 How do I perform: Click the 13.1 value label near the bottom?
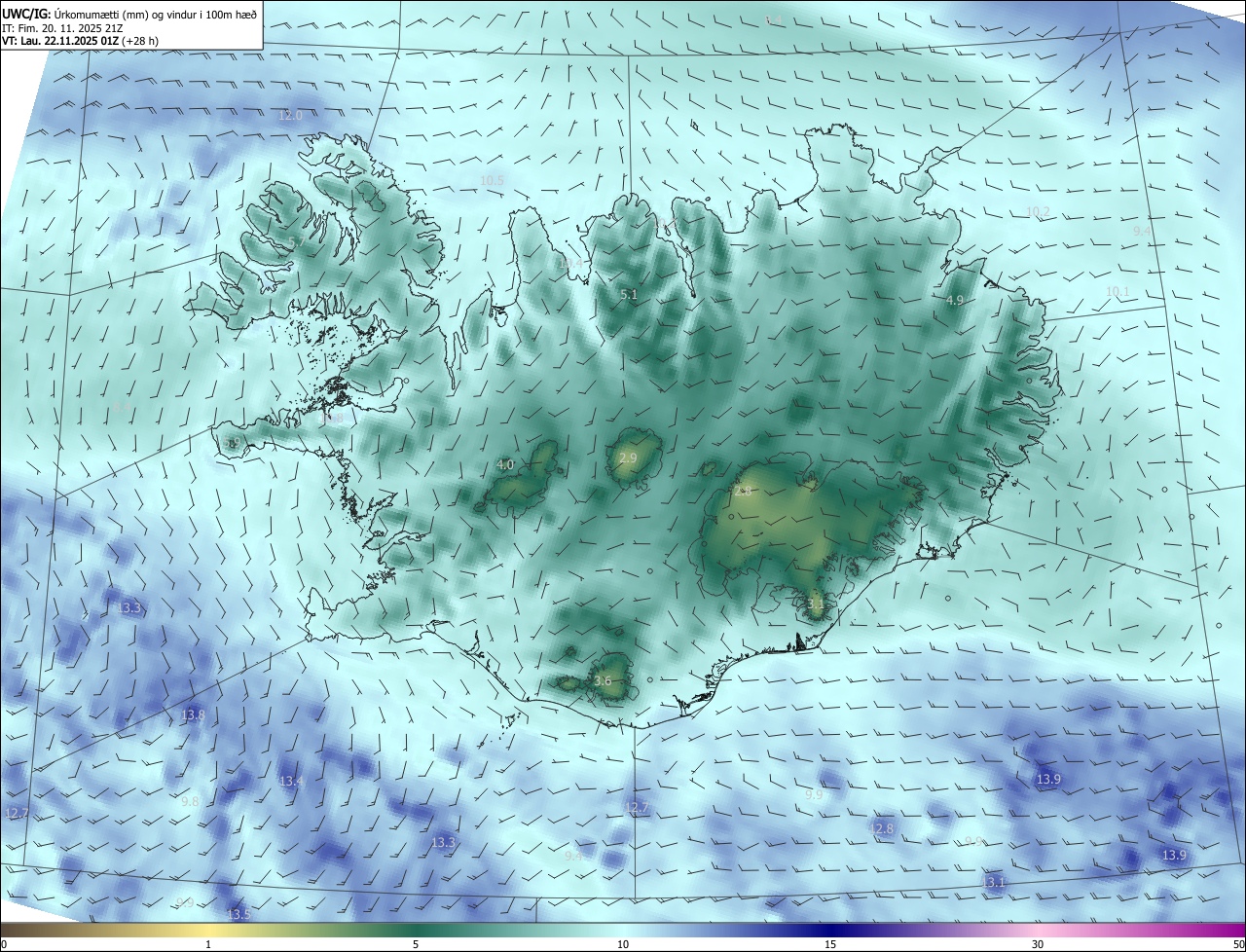[993, 882]
